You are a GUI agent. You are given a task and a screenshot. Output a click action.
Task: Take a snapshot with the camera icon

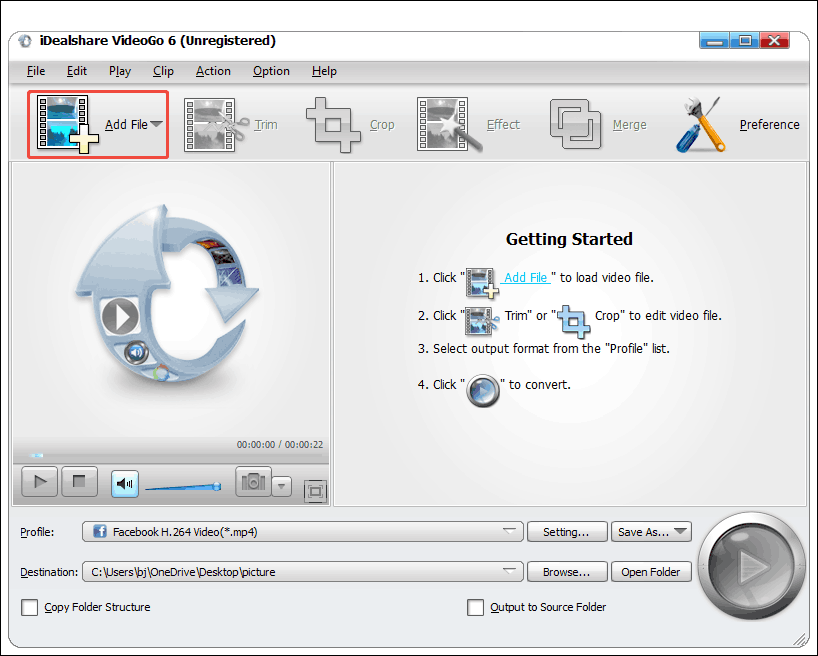point(251,482)
